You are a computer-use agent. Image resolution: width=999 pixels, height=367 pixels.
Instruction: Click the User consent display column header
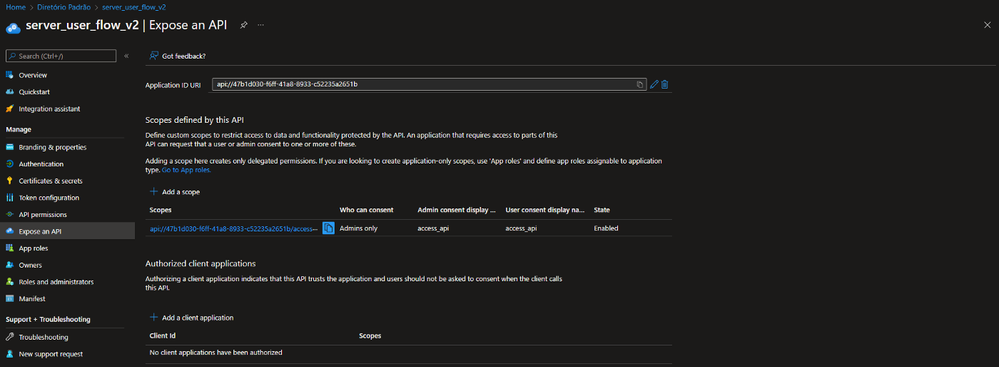click(545, 210)
